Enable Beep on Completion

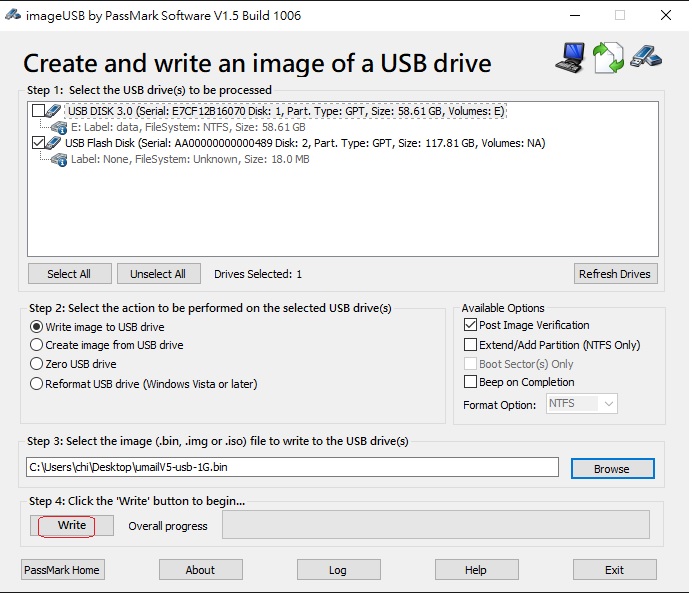pos(471,382)
